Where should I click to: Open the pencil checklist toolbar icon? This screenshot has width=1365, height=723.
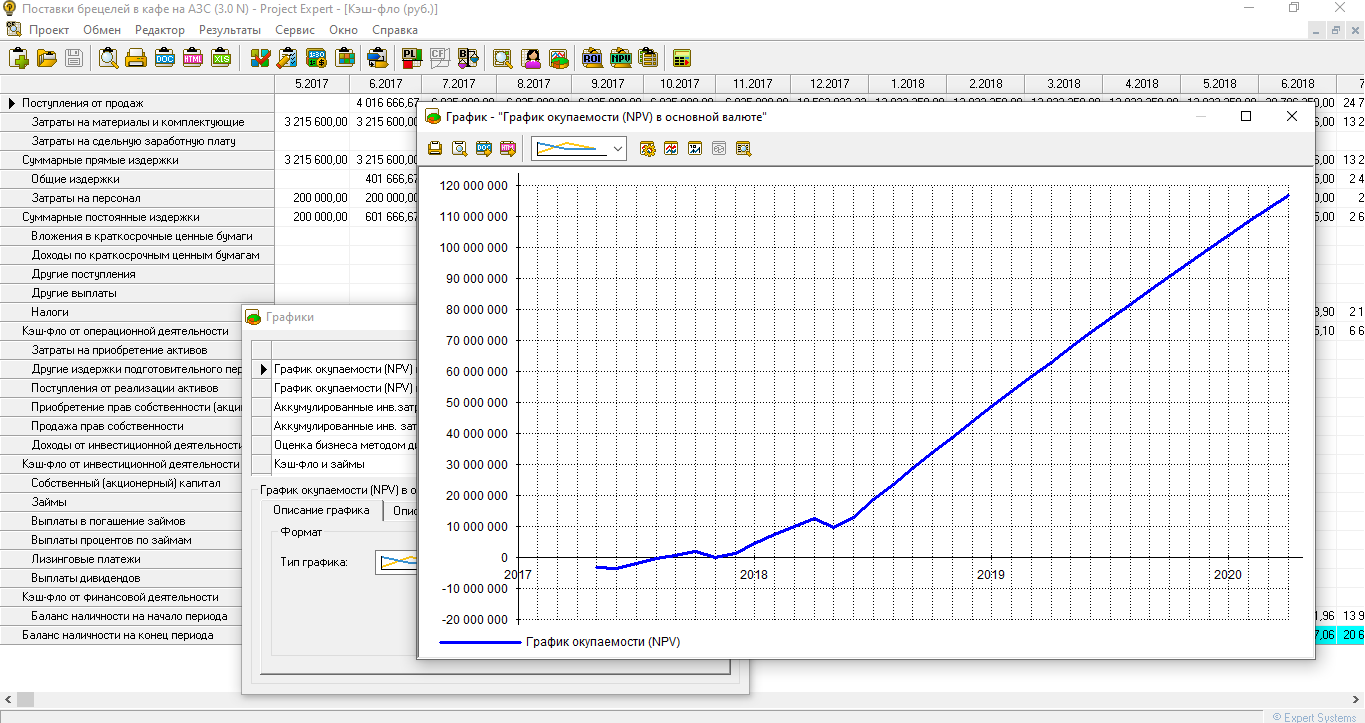click(x=288, y=57)
